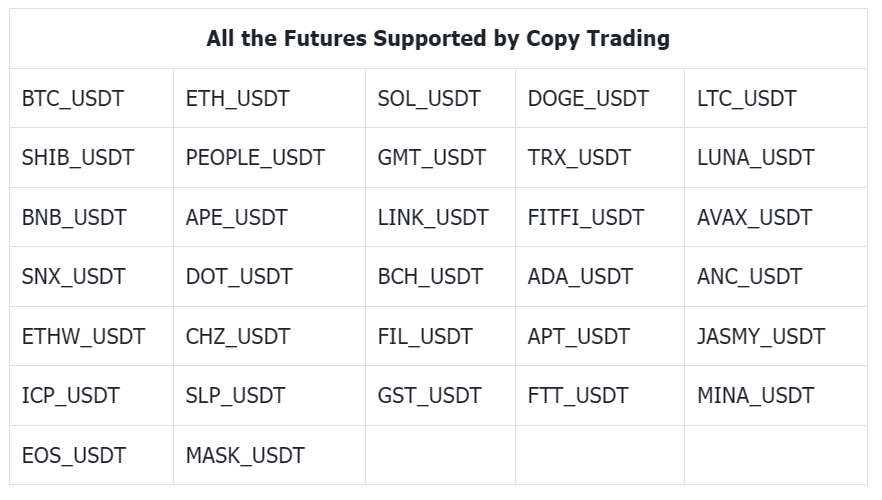Select the MINA_USDT cell
The height and width of the screenshot is (500, 882).
(755, 396)
